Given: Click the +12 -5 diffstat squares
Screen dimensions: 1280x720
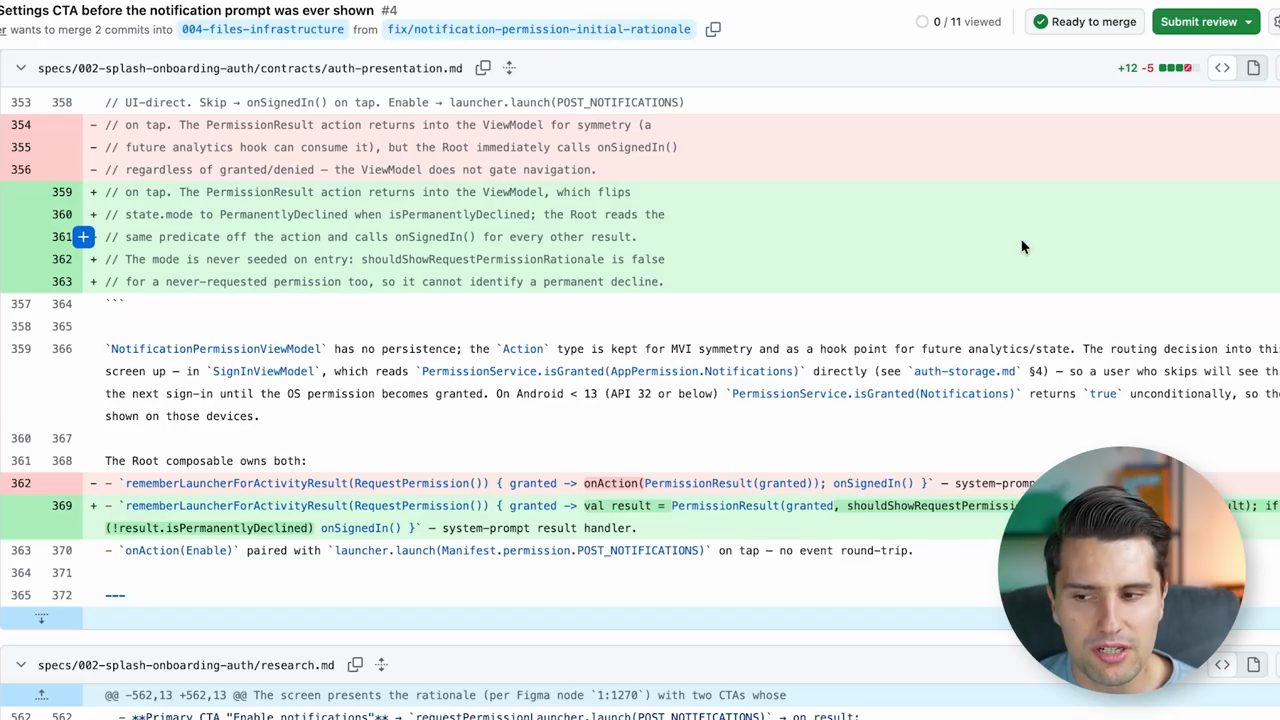Looking at the screenshot, I should pyautogui.click(x=1178, y=68).
